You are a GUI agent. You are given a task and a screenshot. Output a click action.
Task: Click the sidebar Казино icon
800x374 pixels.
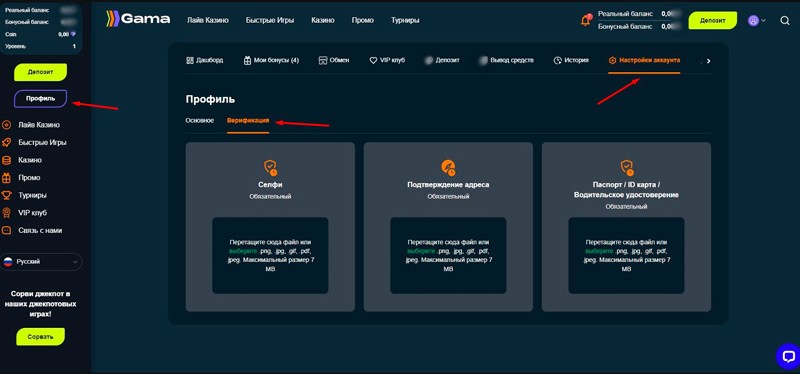[7, 160]
